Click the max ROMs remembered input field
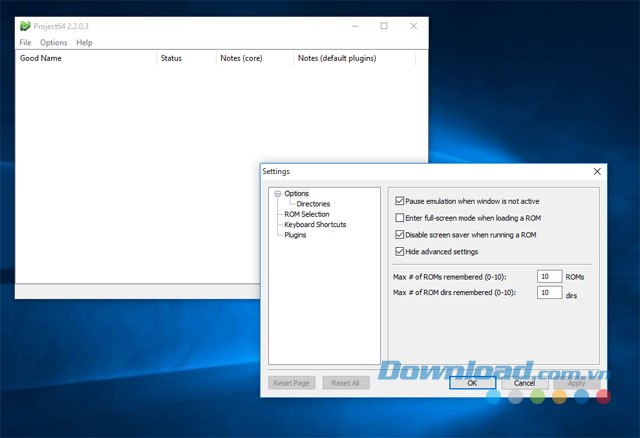This screenshot has height=438, width=640. click(x=549, y=276)
